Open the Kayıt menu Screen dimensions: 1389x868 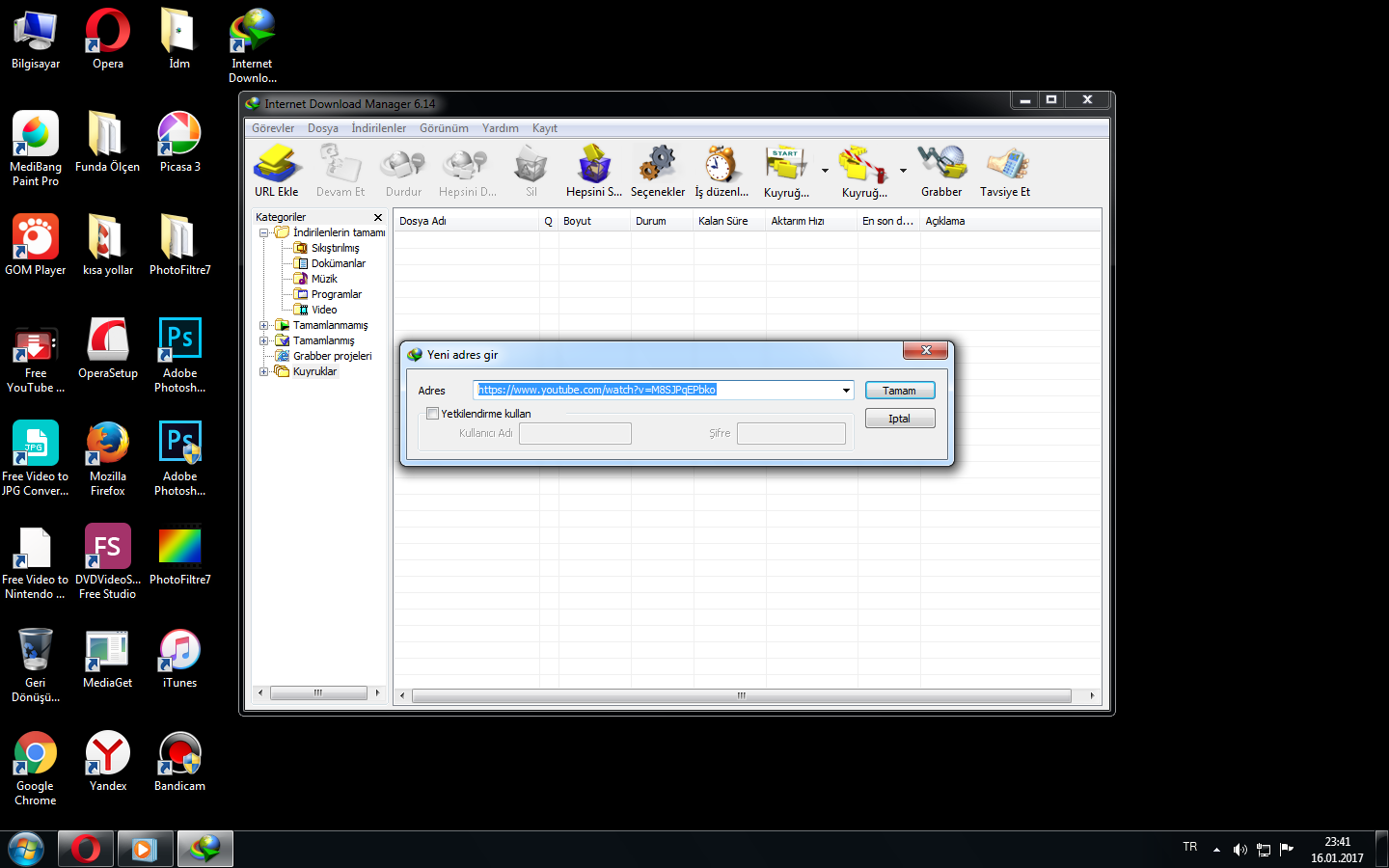point(545,128)
